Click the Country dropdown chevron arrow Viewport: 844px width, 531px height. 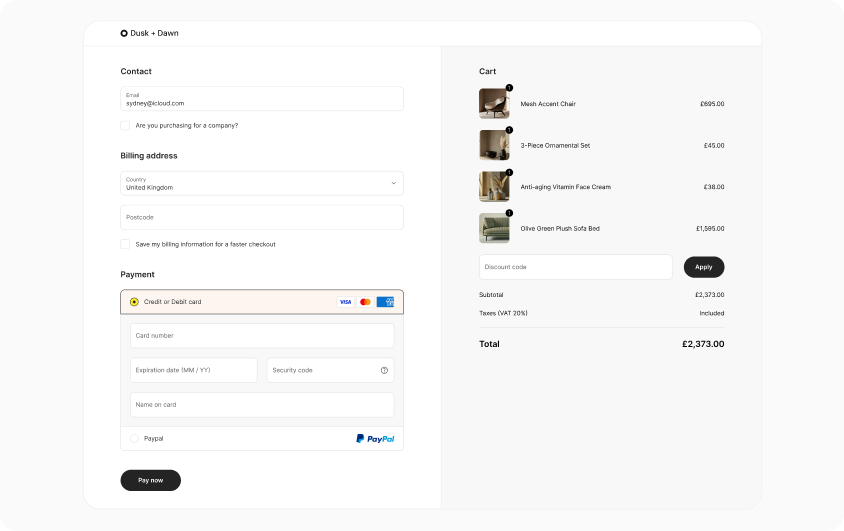pos(393,183)
